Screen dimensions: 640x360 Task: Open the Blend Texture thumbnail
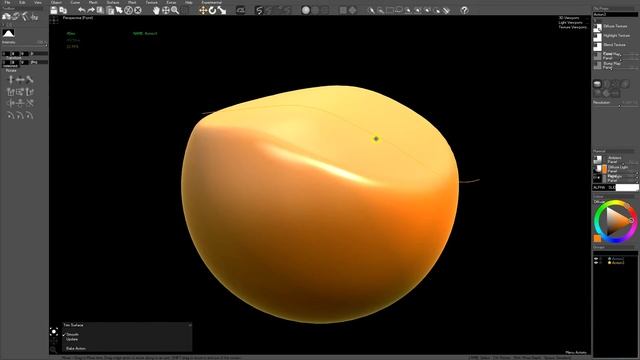coord(597,46)
